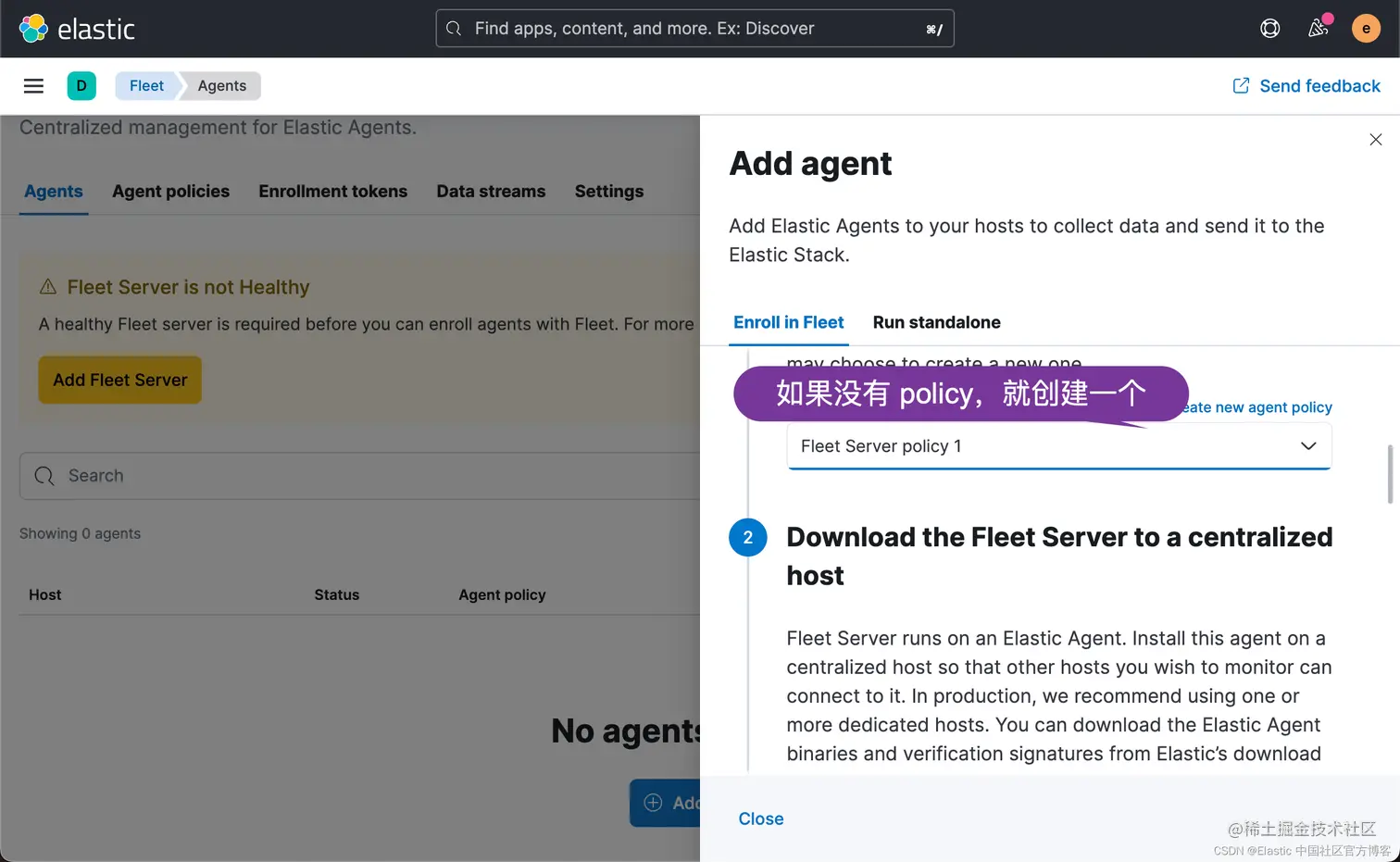Screen dimensions: 1400x862
Task: Select the Enroll in Fleet tab
Action: click(x=789, y=322)
